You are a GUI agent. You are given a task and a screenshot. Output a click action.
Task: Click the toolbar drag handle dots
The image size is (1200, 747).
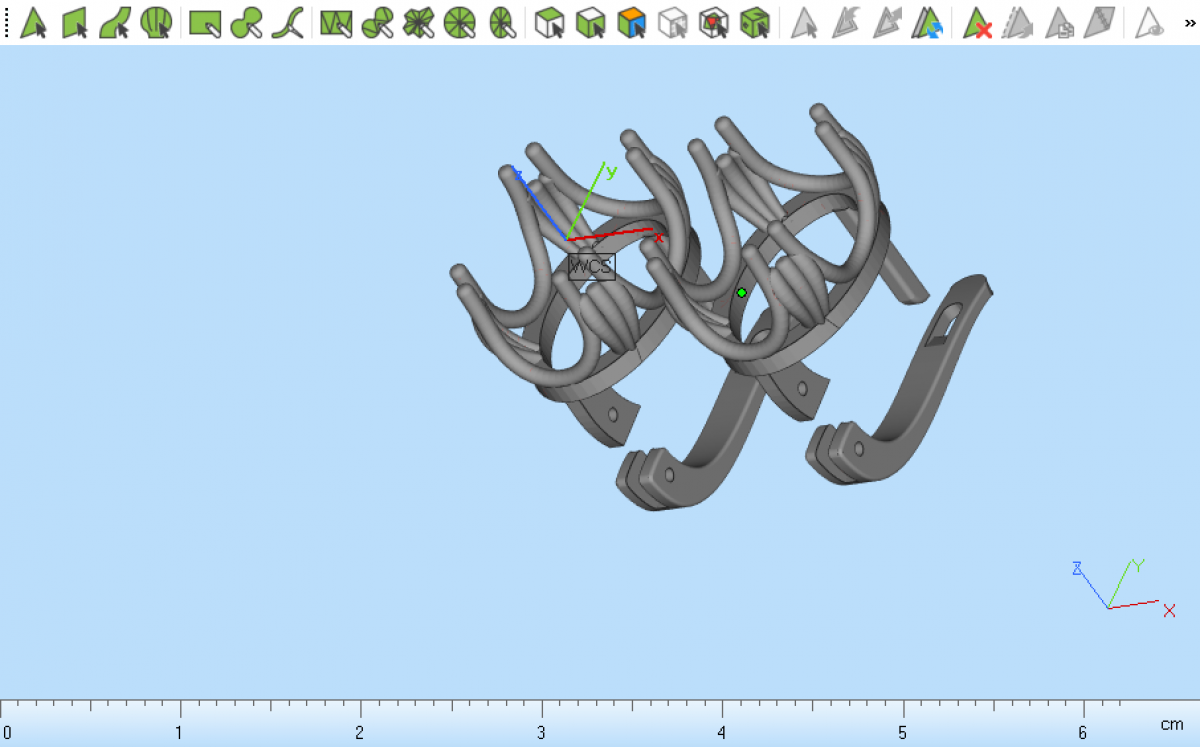click(x=8, y=22)
